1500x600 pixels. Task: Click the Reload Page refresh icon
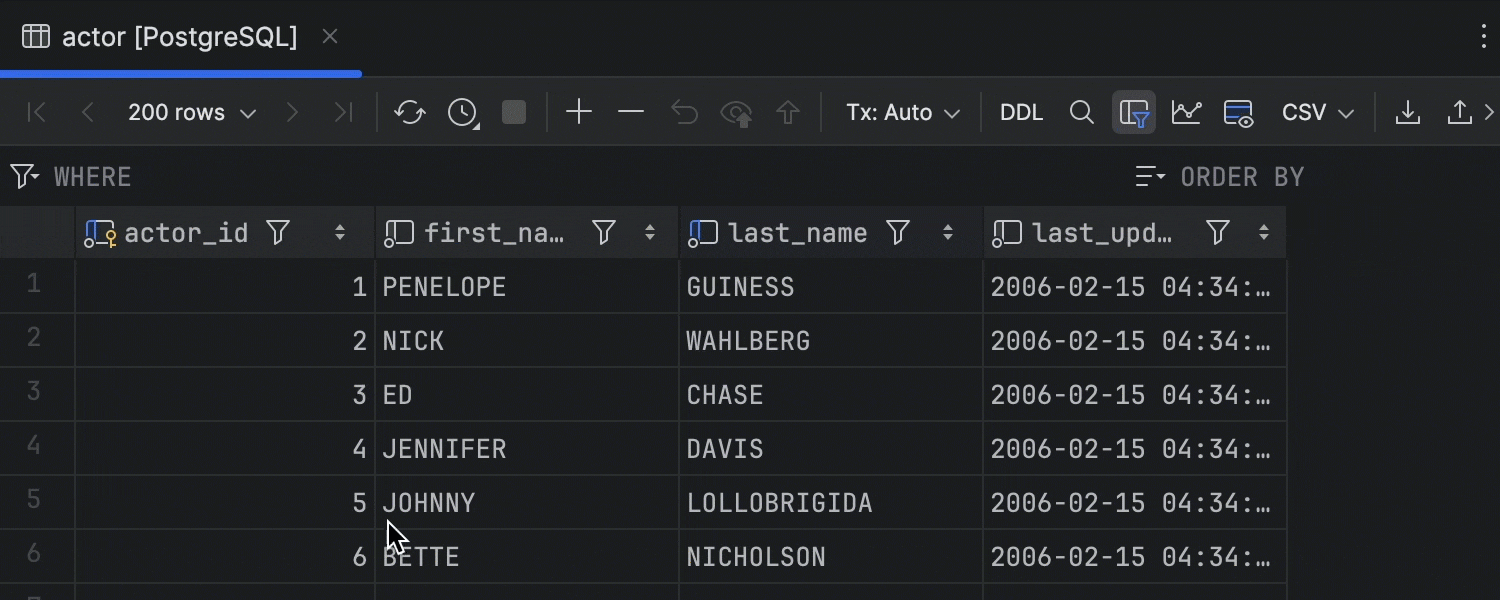click(410, 113)
